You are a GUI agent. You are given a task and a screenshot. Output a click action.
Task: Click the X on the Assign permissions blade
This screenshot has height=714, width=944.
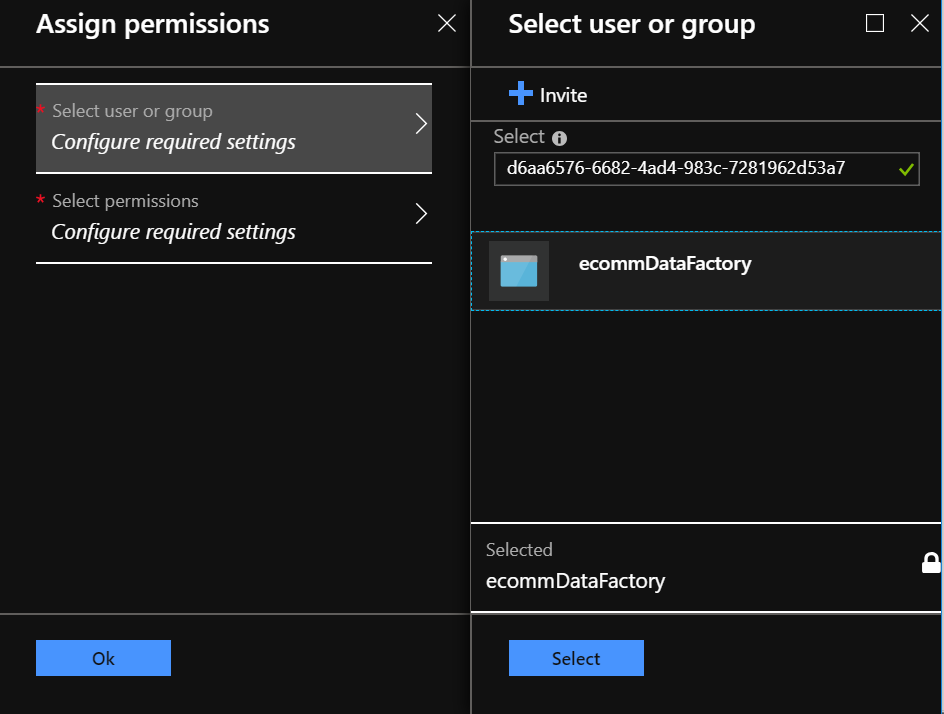[x=446, y=23]
